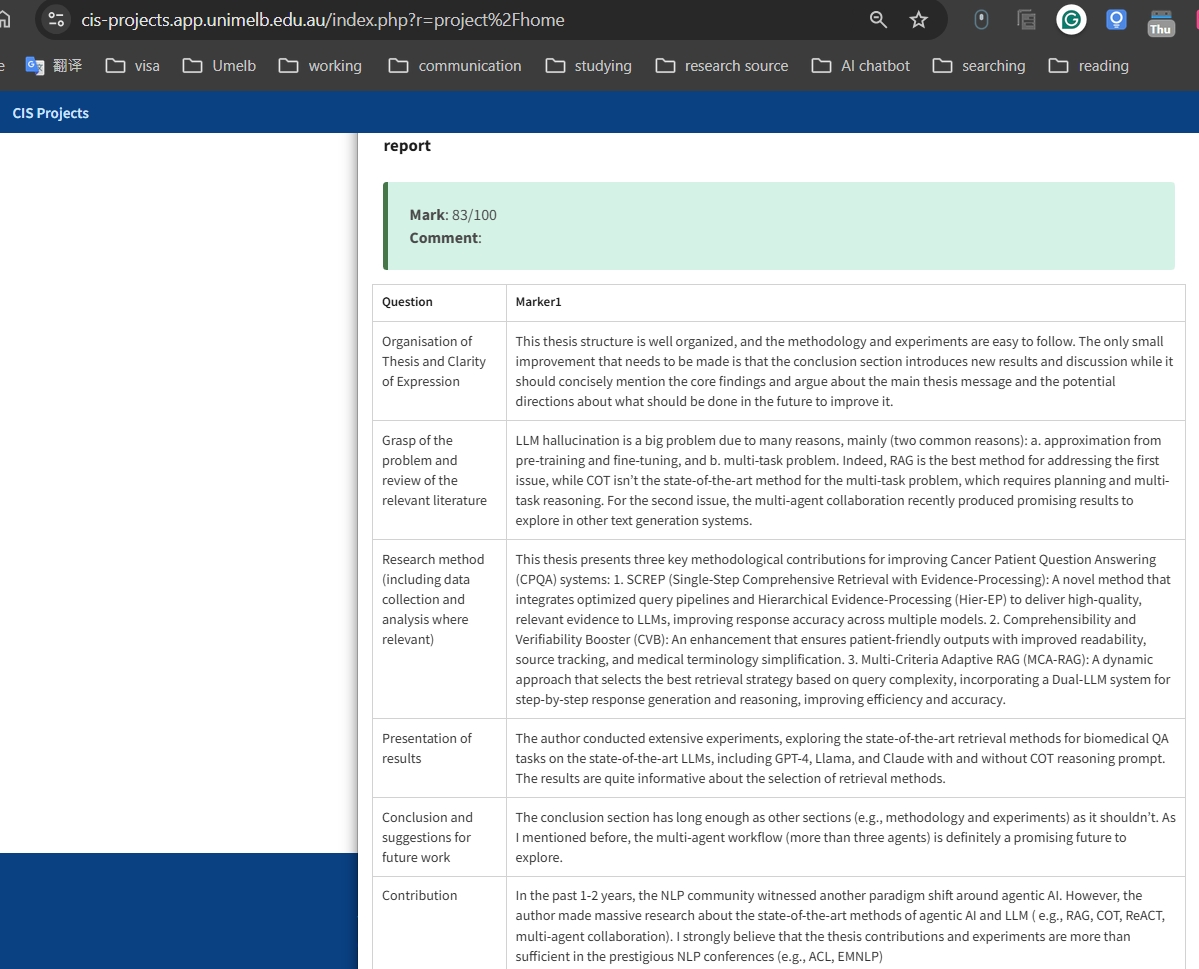Click the CIS Projects navbar link
This screenshot has width=1199, height=969.
click(51, 113)
